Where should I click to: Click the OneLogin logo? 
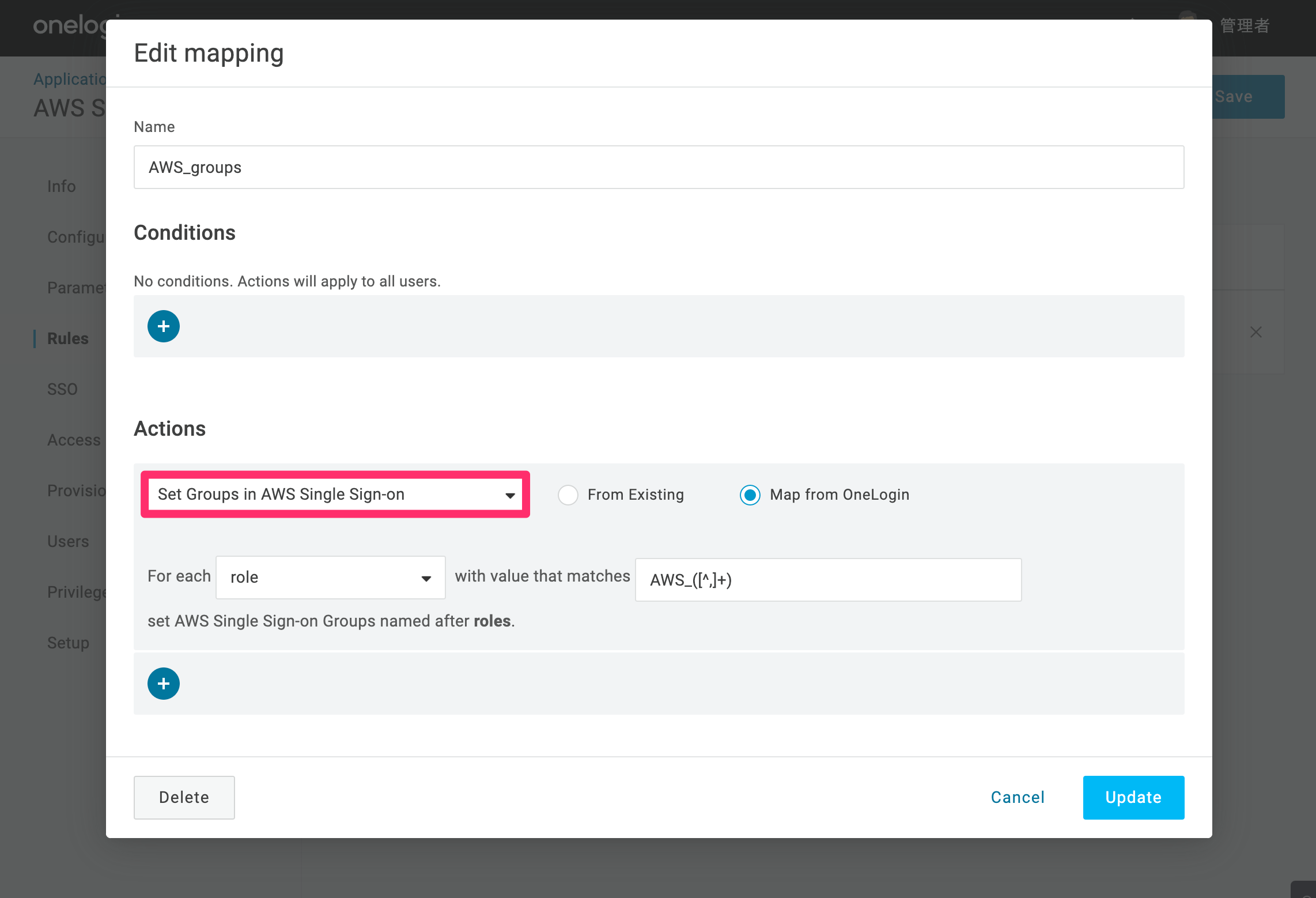click(x=69, y=25)
